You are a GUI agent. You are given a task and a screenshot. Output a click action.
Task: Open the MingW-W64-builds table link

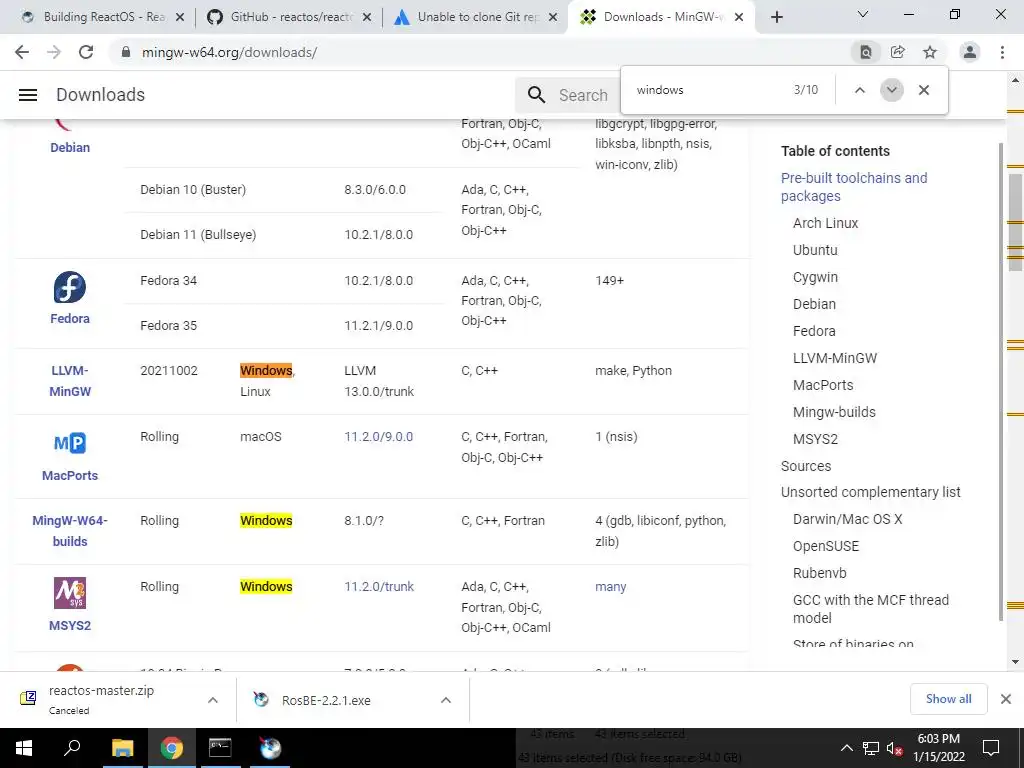(x=70, y=531)
